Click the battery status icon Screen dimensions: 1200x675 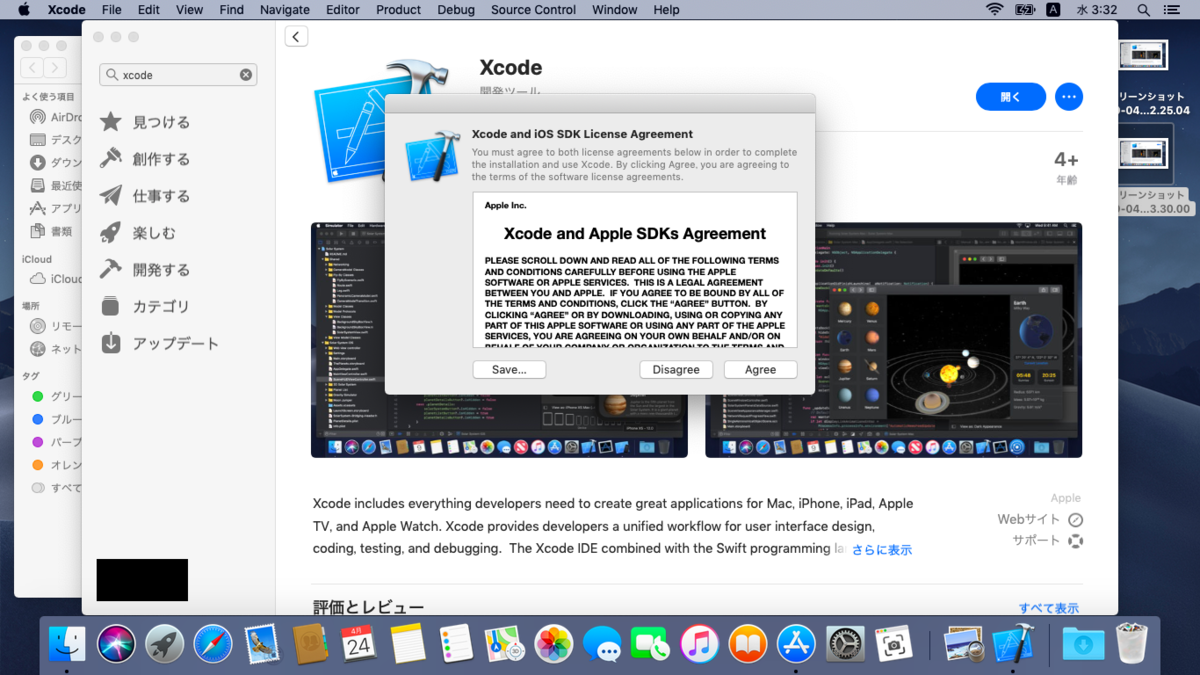1024,10
